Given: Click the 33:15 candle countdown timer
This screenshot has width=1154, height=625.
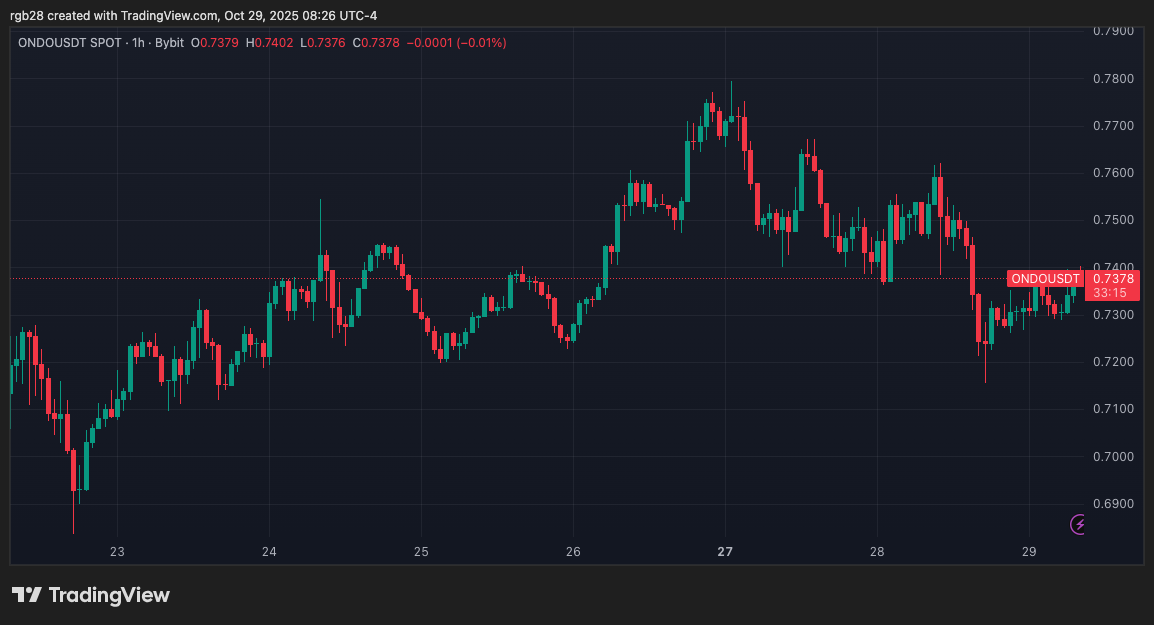Looking at the screenshot, I should tap(1111, 293).
